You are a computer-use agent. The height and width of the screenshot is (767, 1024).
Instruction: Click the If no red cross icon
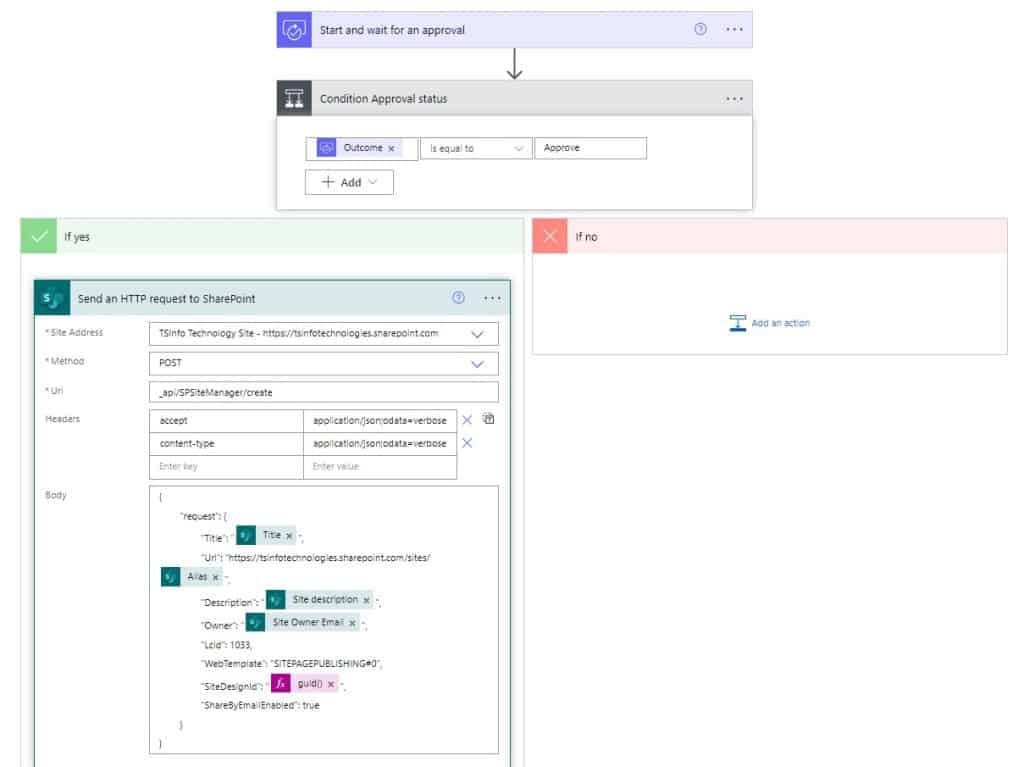[550, 236]
